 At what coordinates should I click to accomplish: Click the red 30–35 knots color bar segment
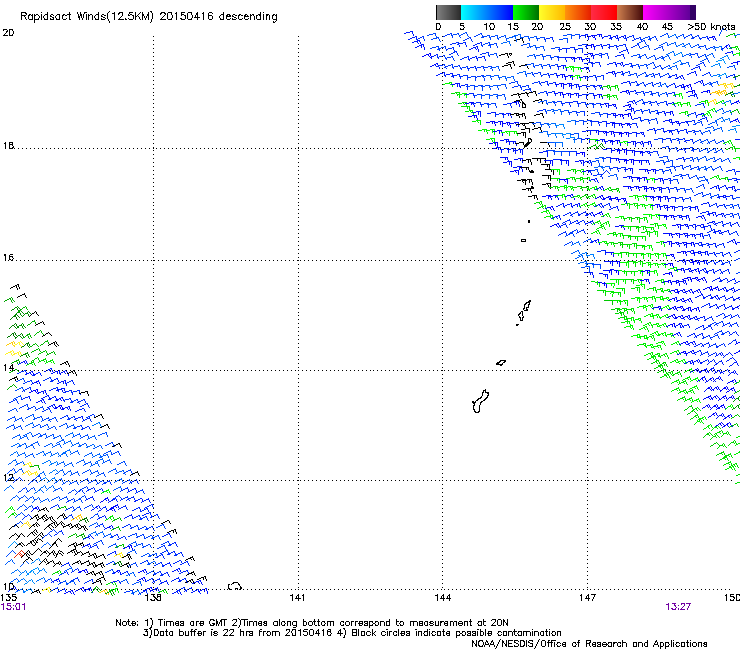(x=604, y=12)
